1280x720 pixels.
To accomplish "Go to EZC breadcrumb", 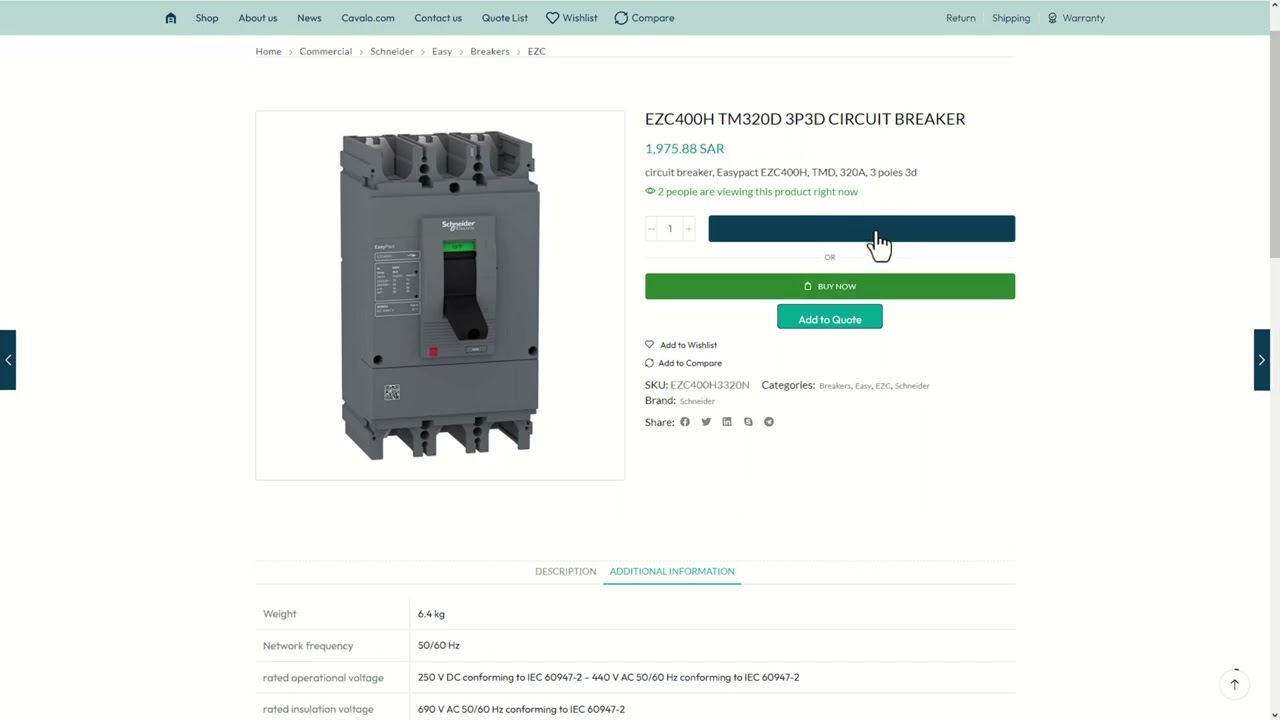I will click(537, 51).
